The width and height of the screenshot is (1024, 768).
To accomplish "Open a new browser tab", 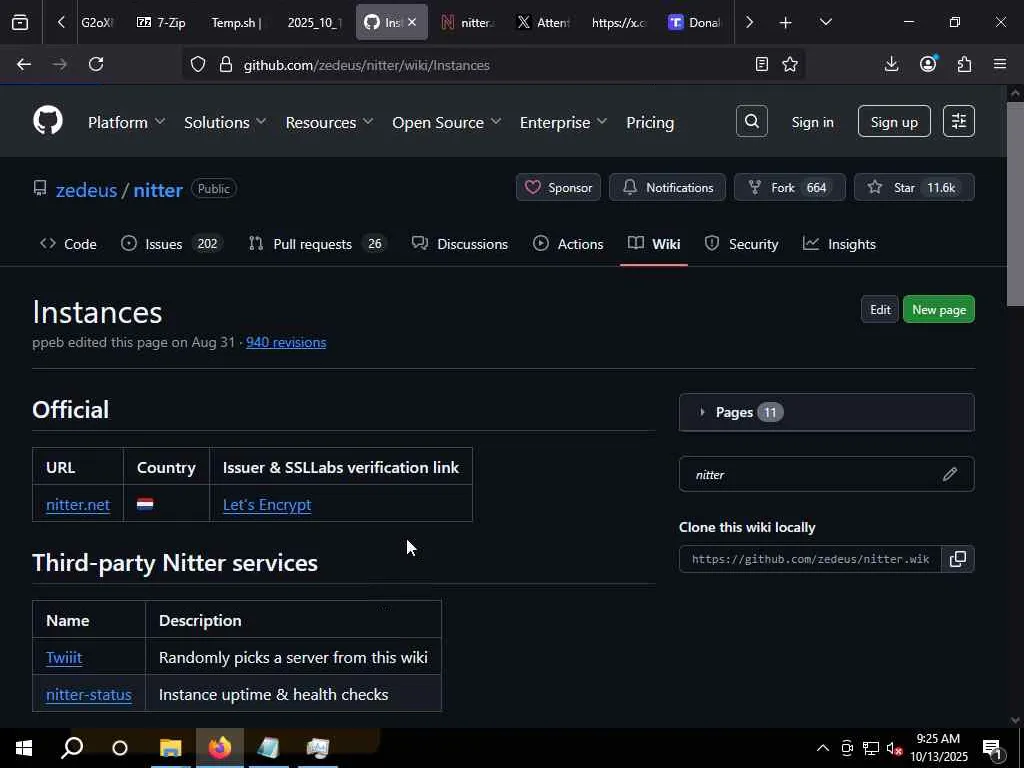I will point(786,23).
